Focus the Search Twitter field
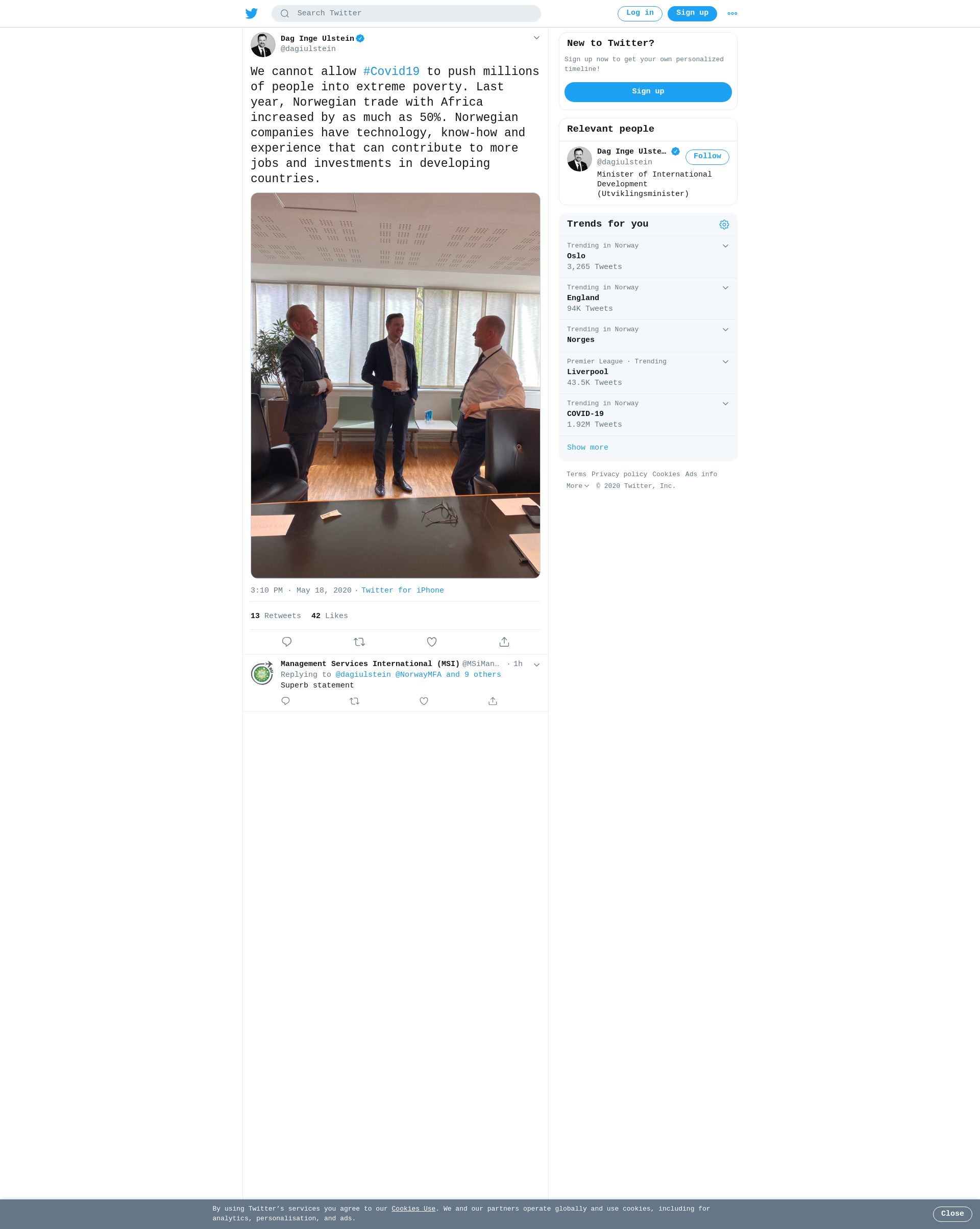980x1229 pixels. pyautogui.click(x=406, y=14)
